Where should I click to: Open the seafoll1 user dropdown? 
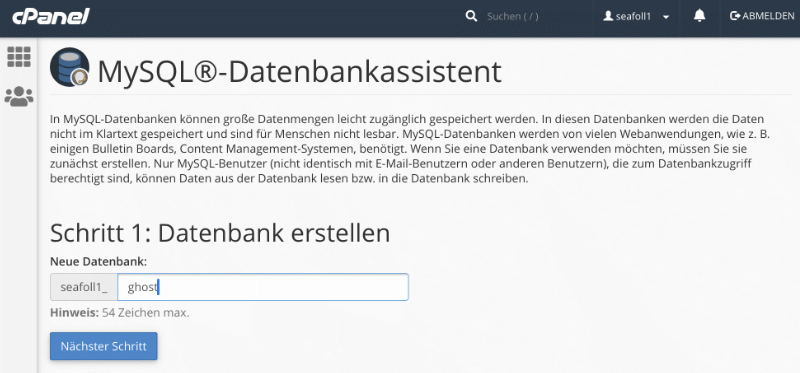(x=636, y=16)
